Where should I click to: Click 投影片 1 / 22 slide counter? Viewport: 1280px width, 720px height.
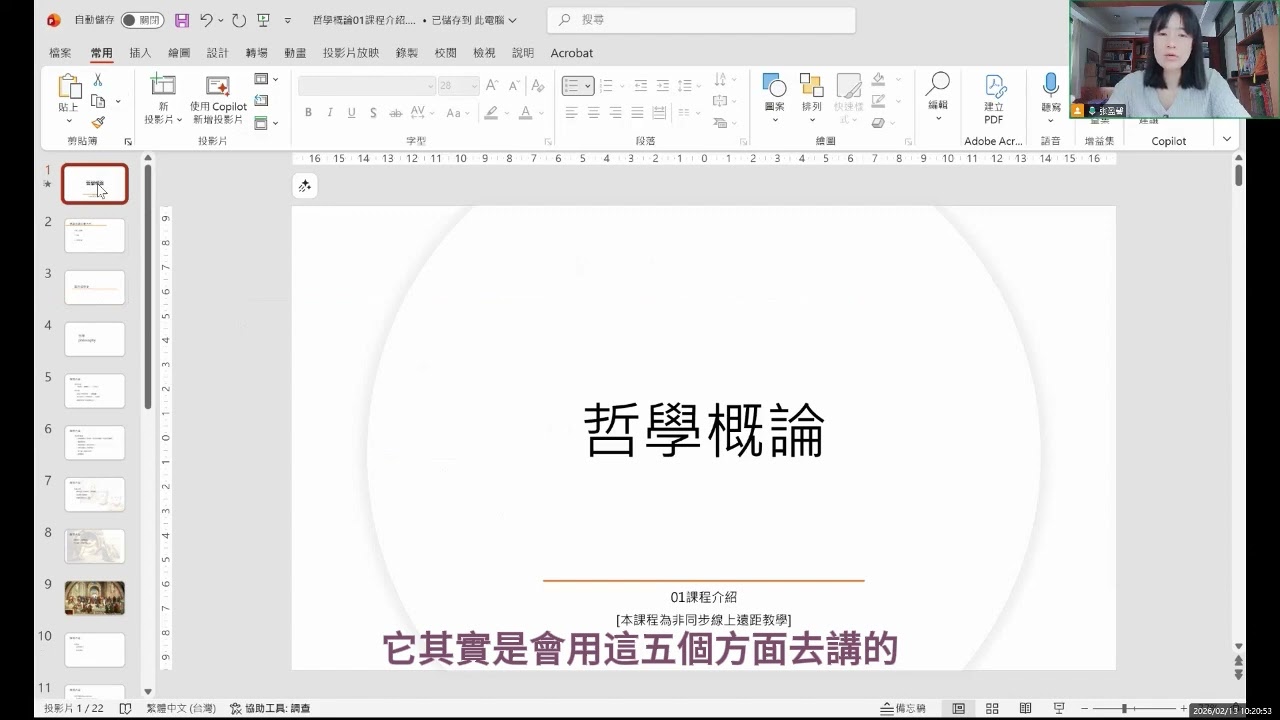(73, 708)
